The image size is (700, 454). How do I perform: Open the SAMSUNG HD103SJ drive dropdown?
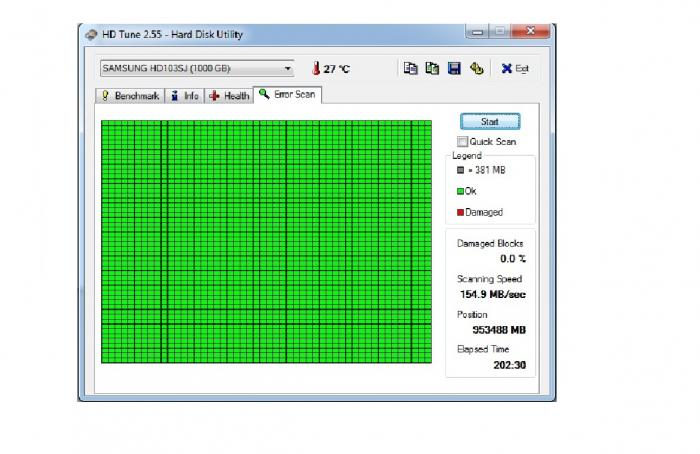point(197,68)
